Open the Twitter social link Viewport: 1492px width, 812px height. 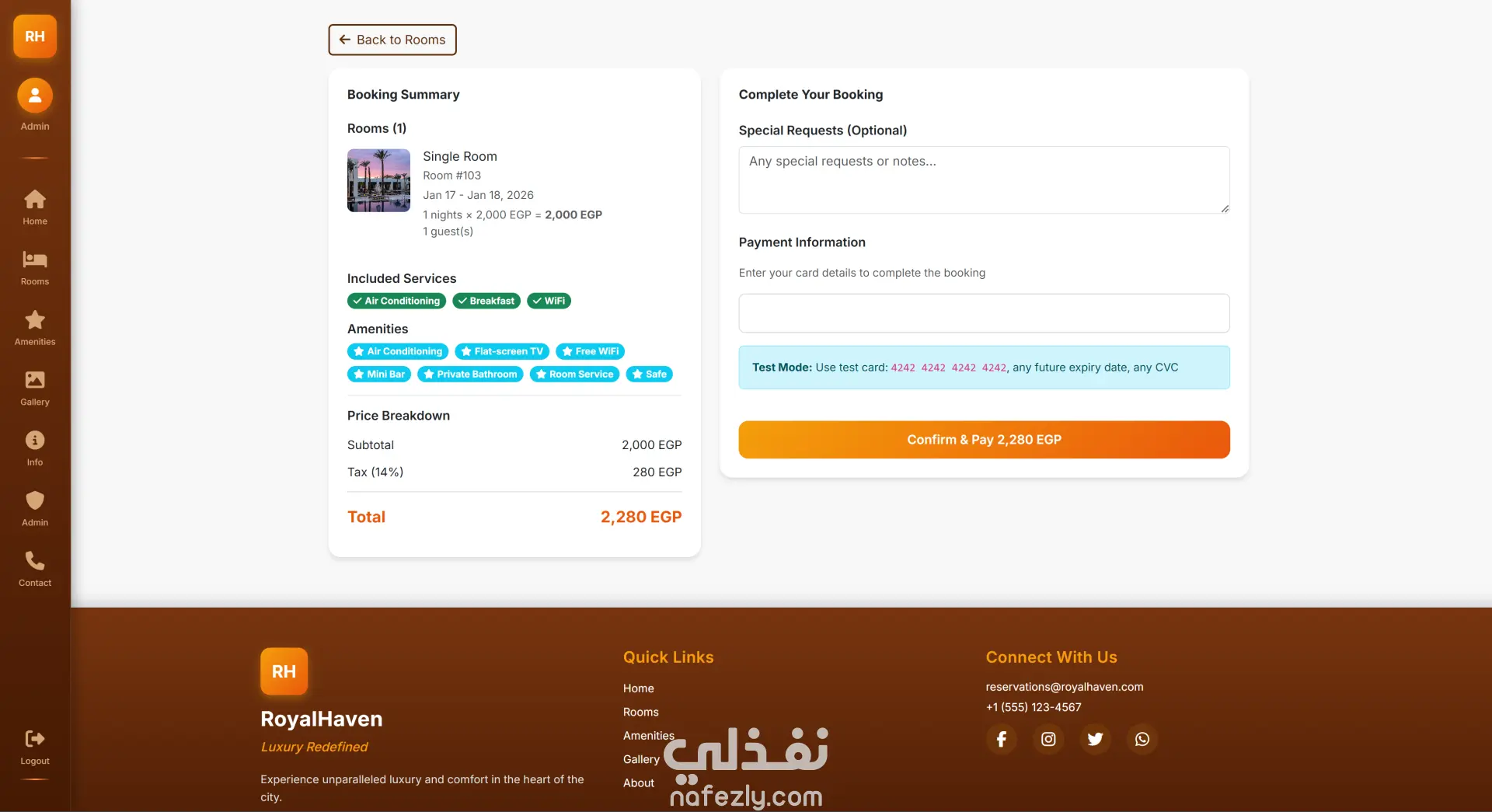(x=1095, y=739)
